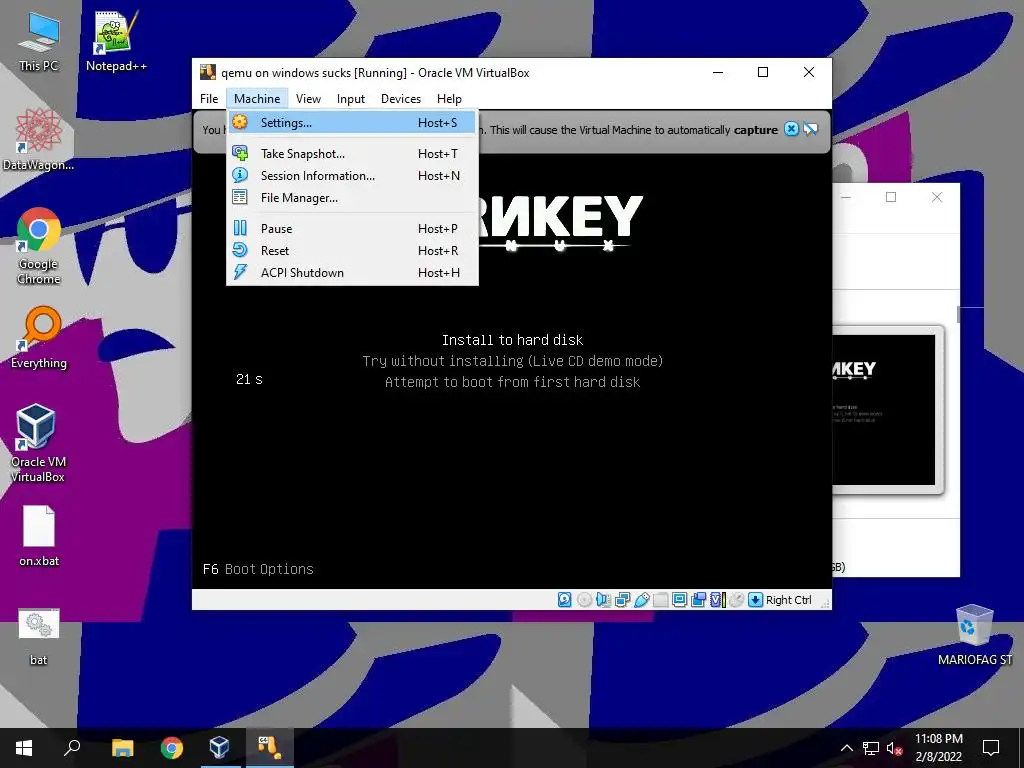
Task: Click the keyboard capture arrow icon
Action: point(756,600)
